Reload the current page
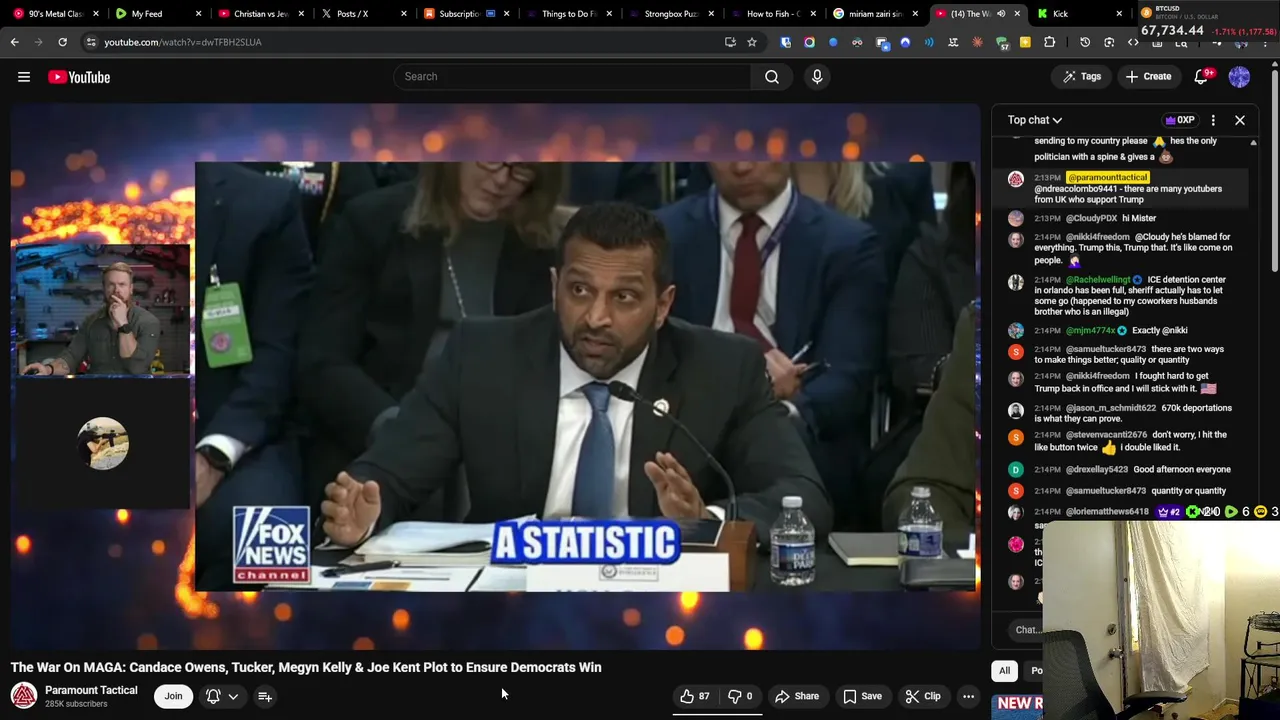 point(62,42)
